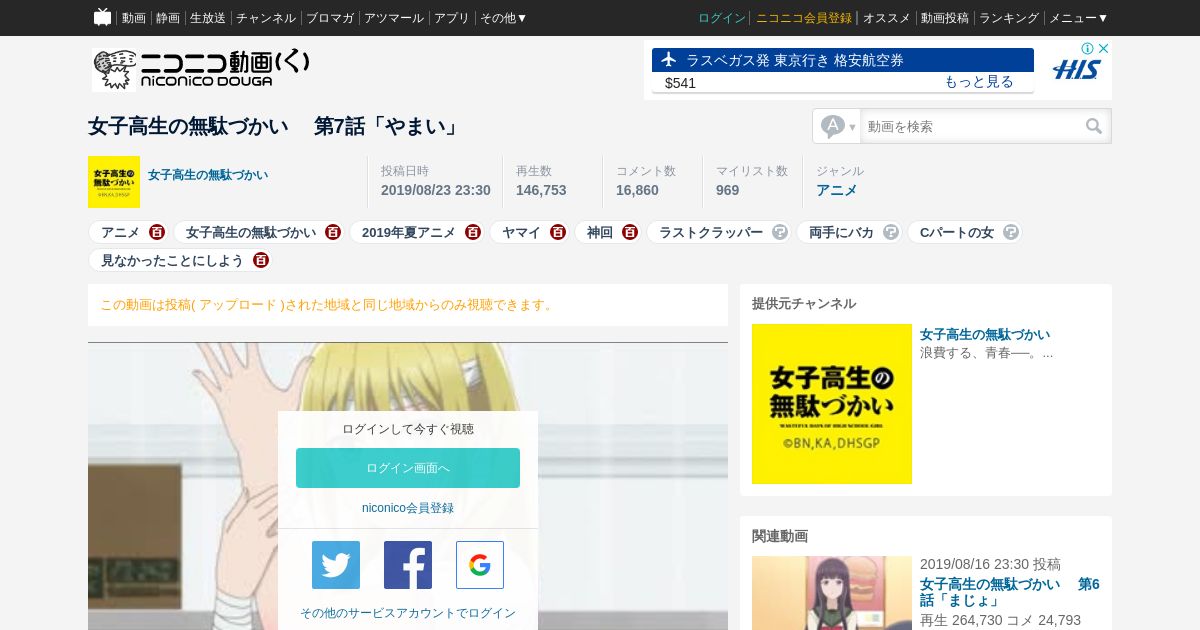The image size is (1200, 630).
Task: Open search target selector dropdown
Action: (838, 126)
